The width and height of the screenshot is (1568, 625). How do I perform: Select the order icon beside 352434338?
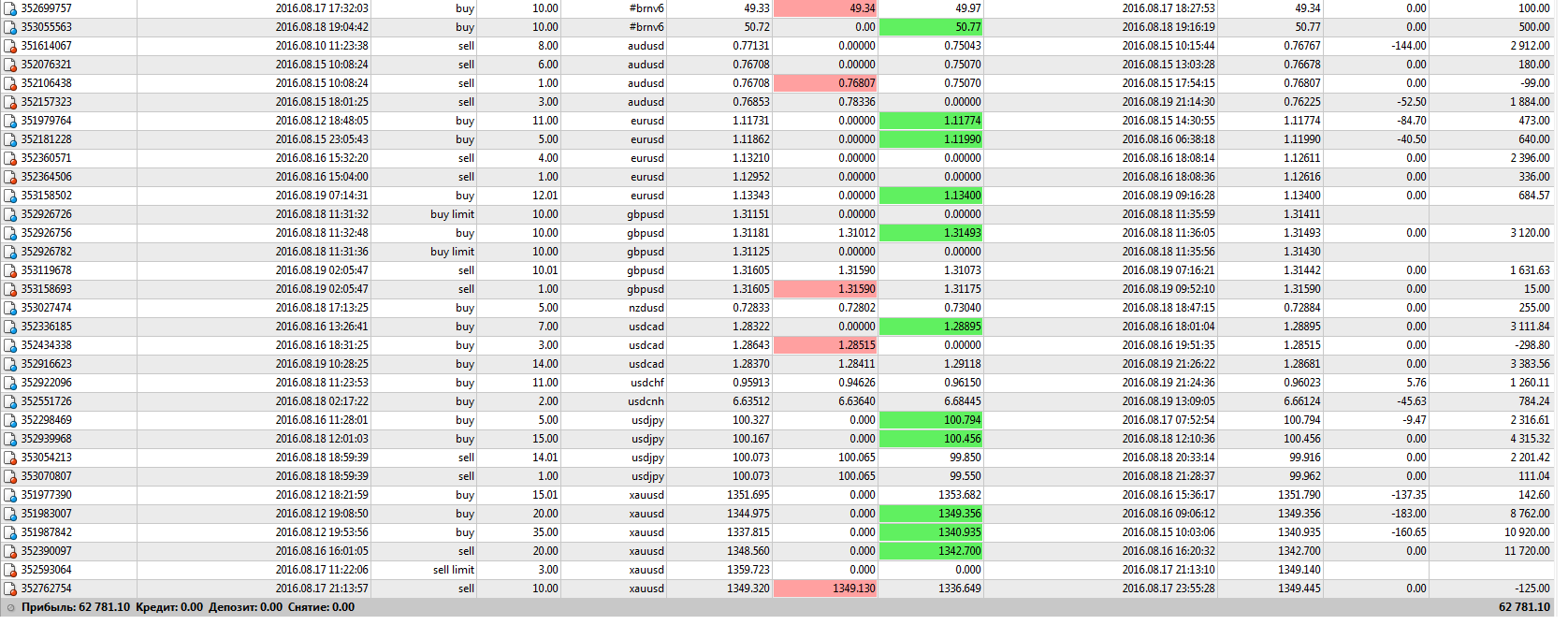(x=10, y=345)
